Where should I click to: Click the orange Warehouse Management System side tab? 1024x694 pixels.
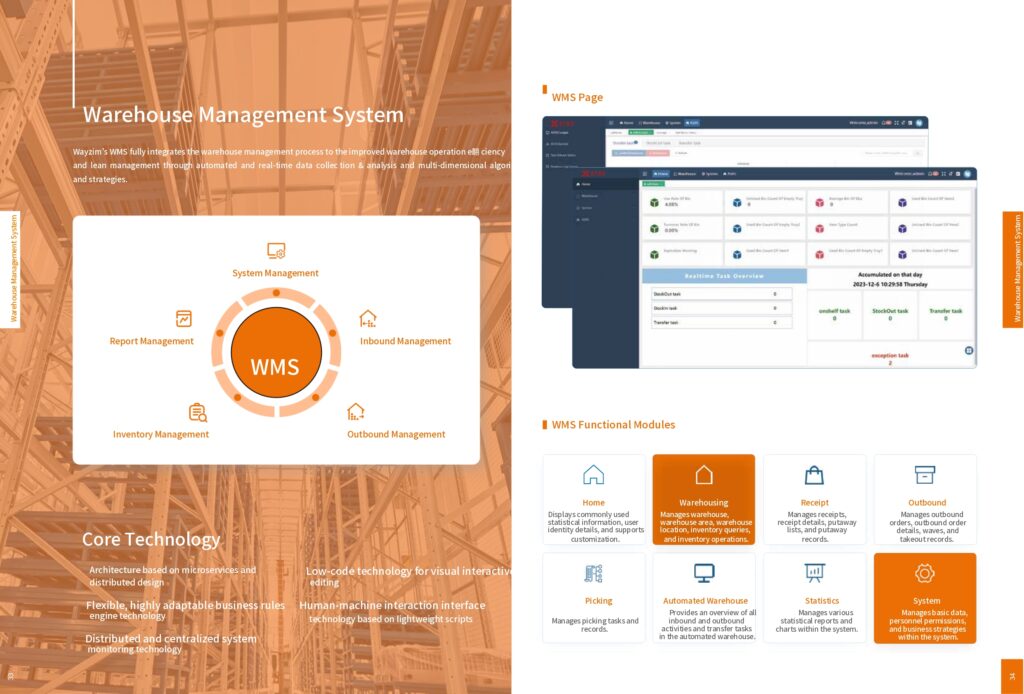click(x=1013, y=270)
